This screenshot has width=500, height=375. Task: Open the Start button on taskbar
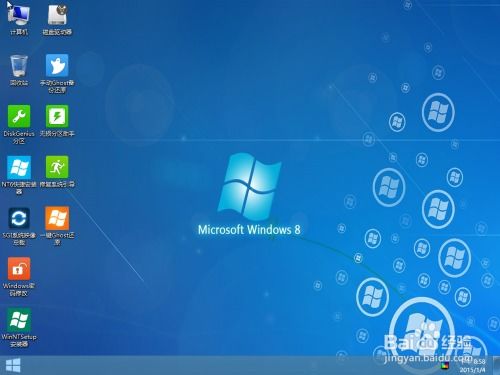click(x=13, y=366)
